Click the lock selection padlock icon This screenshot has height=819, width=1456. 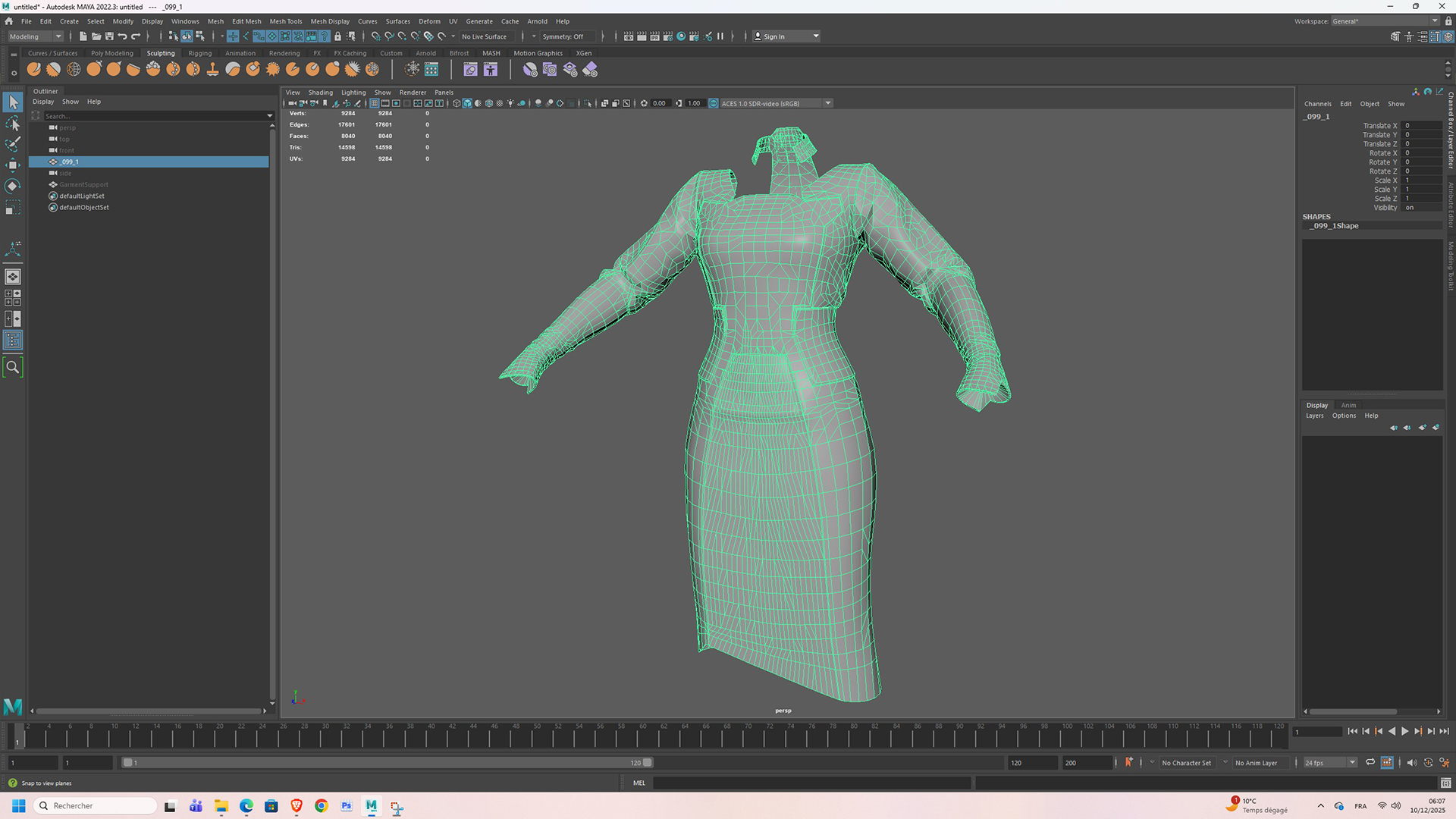pyautogui.click(x=338, y=36)
